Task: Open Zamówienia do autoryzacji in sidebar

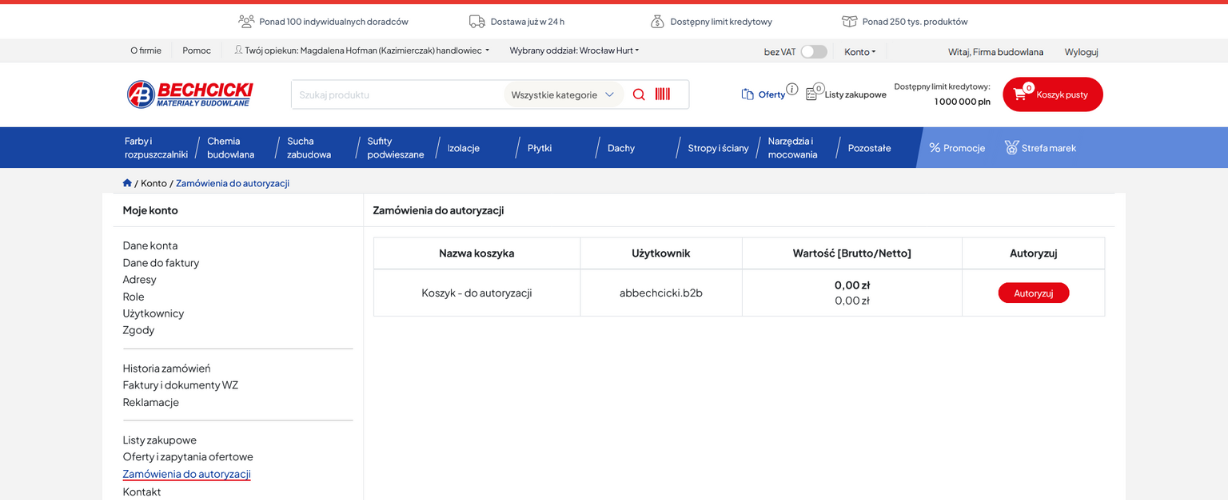Action: coord(187,474)
